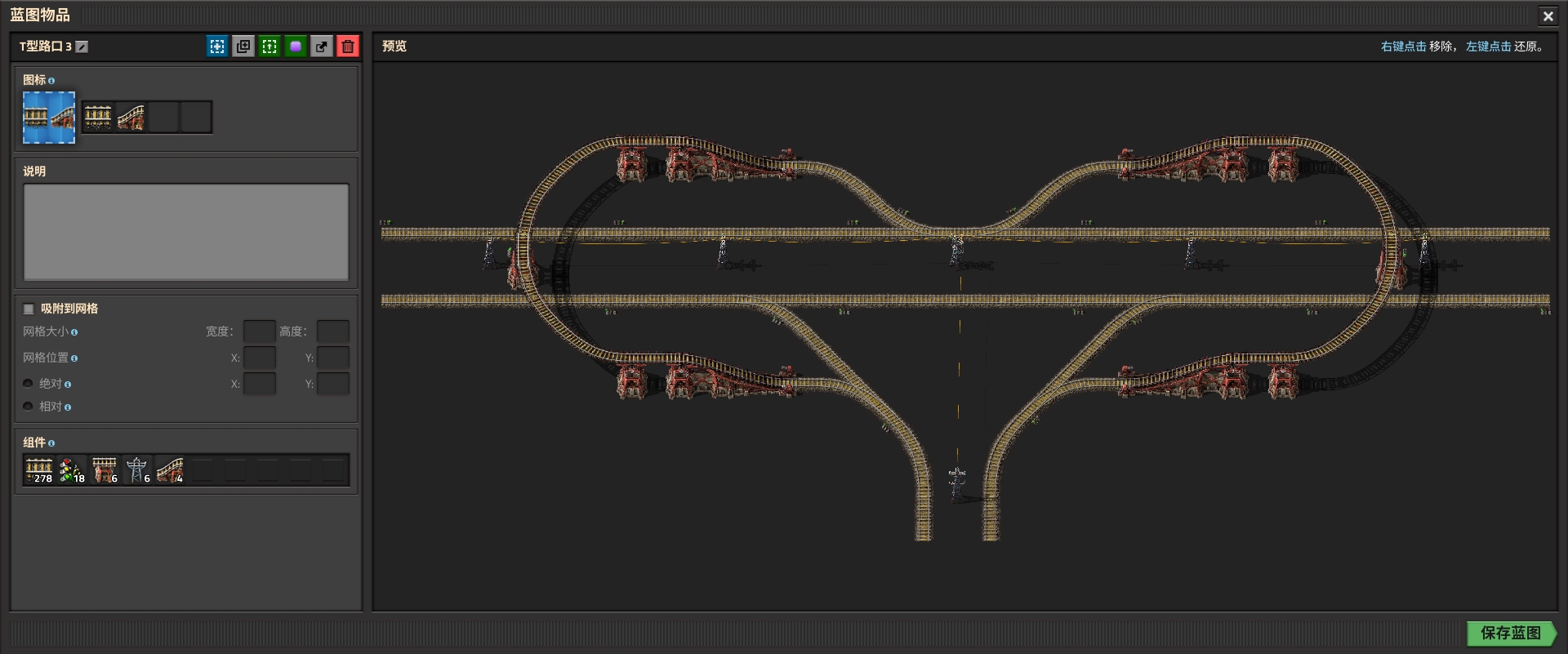Click the 右键点击 hint text
The width and height of the screenshot is (1568, 654).
tap(1404, 47)
